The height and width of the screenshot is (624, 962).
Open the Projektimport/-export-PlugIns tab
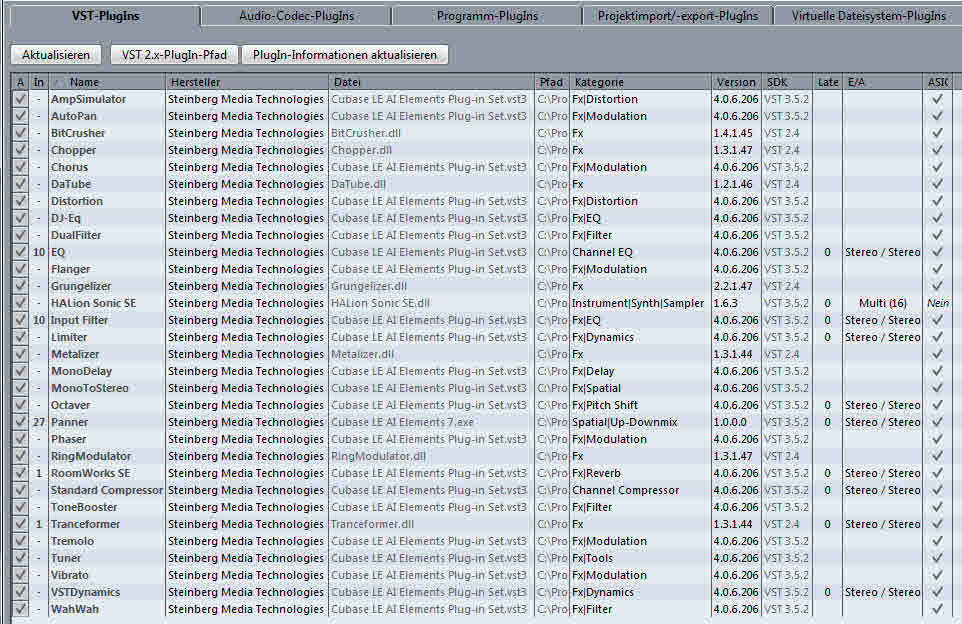click(x=678, y=16)
